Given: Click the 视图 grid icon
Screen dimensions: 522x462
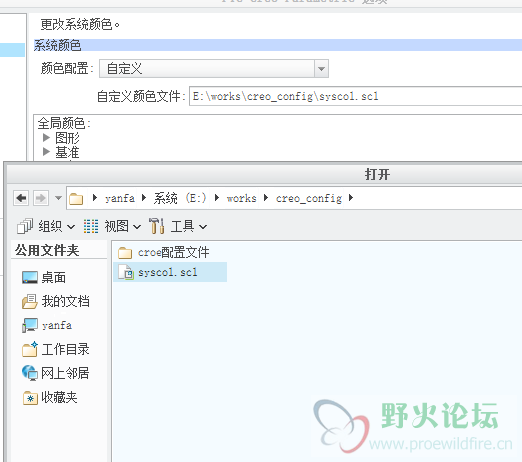Looking at the screenshot, I should tap(91, 226).
